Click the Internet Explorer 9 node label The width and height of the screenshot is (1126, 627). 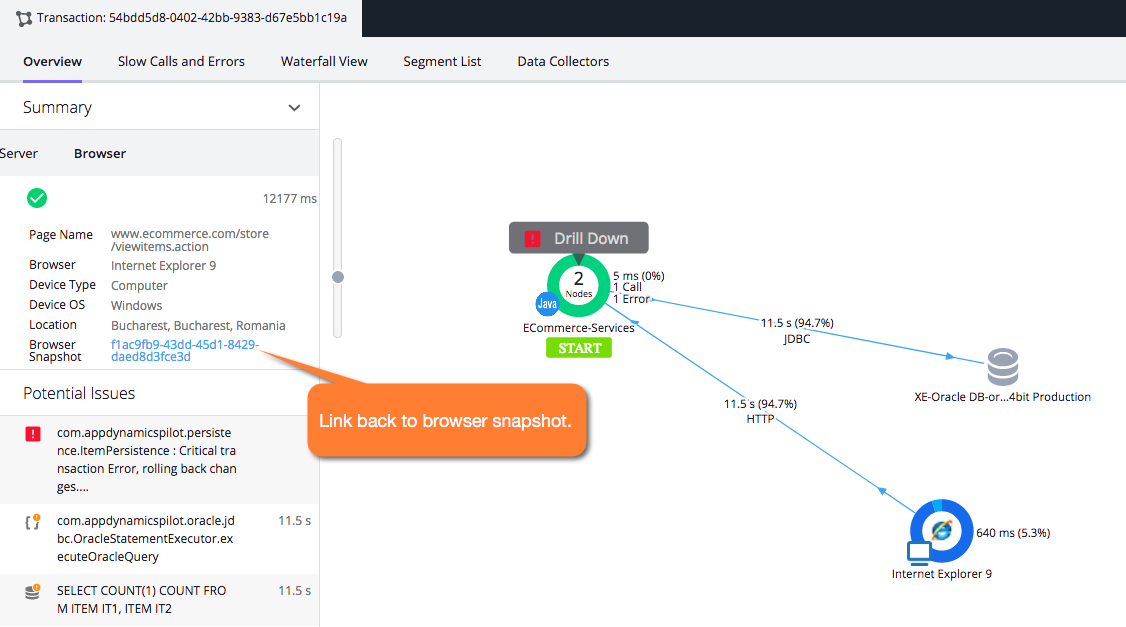(941, 574)
